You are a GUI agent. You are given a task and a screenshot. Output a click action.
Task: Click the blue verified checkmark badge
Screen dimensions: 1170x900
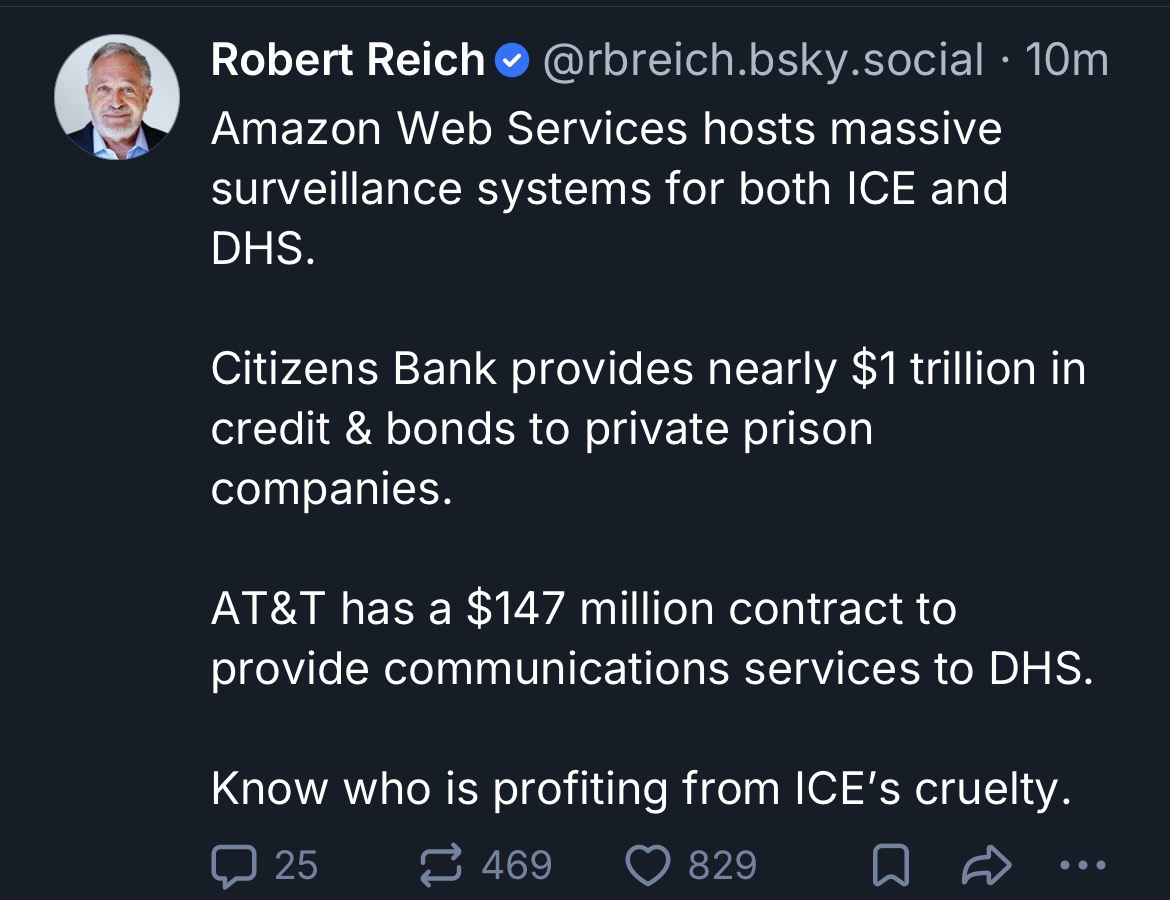point(512,62)
